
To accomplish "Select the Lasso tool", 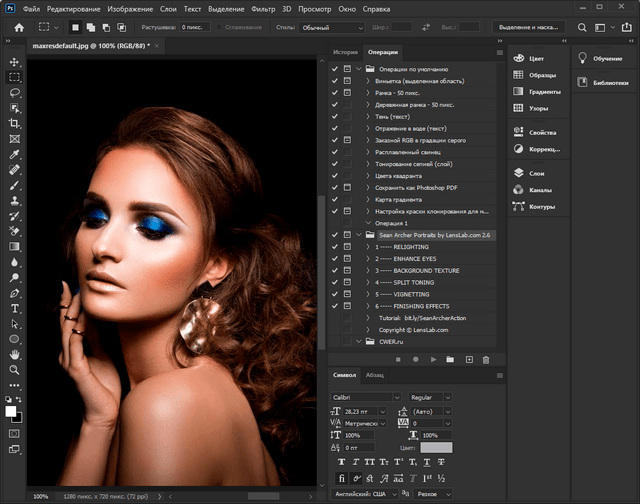I will [15, 92].
